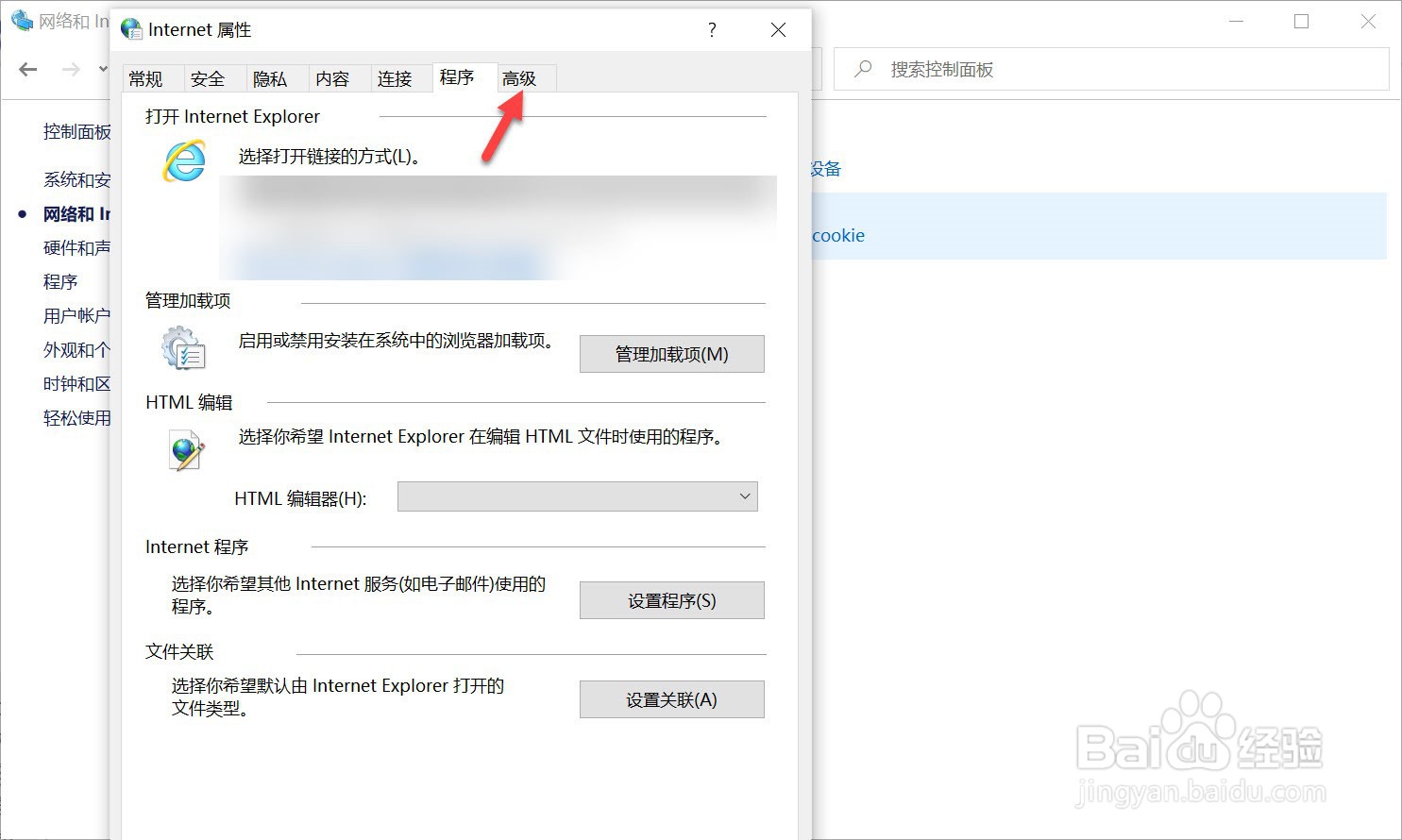Maximize the Control Panel window
Screen dimensions: 1402x840
click(1301, 22)
